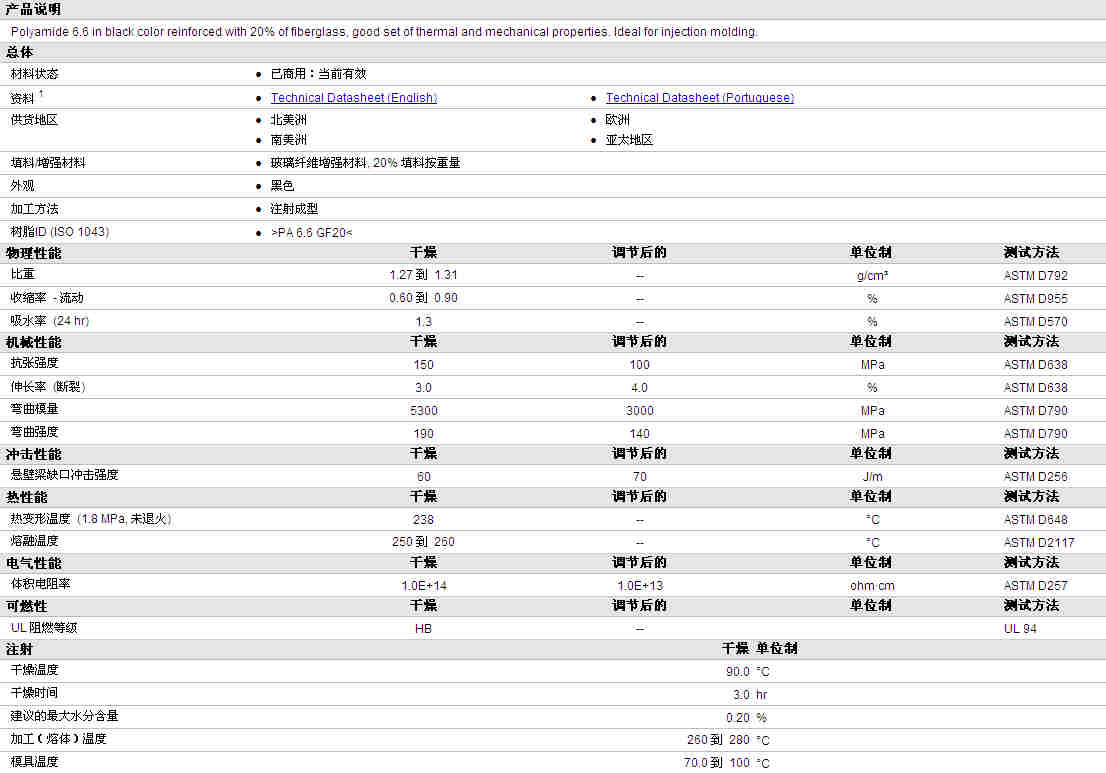Select the 可燃性 section header

(26, 606)
